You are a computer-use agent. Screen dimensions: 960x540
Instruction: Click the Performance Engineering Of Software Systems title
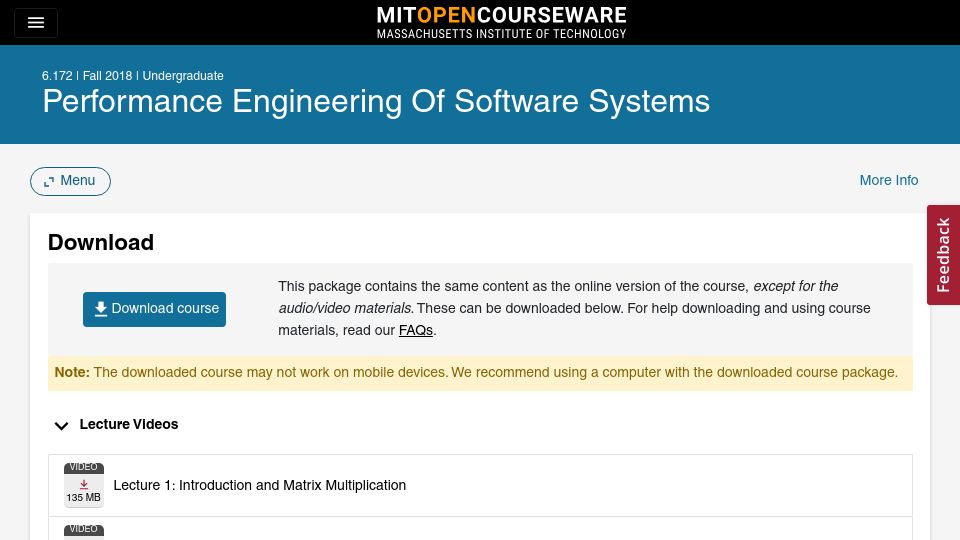[376, 101]
